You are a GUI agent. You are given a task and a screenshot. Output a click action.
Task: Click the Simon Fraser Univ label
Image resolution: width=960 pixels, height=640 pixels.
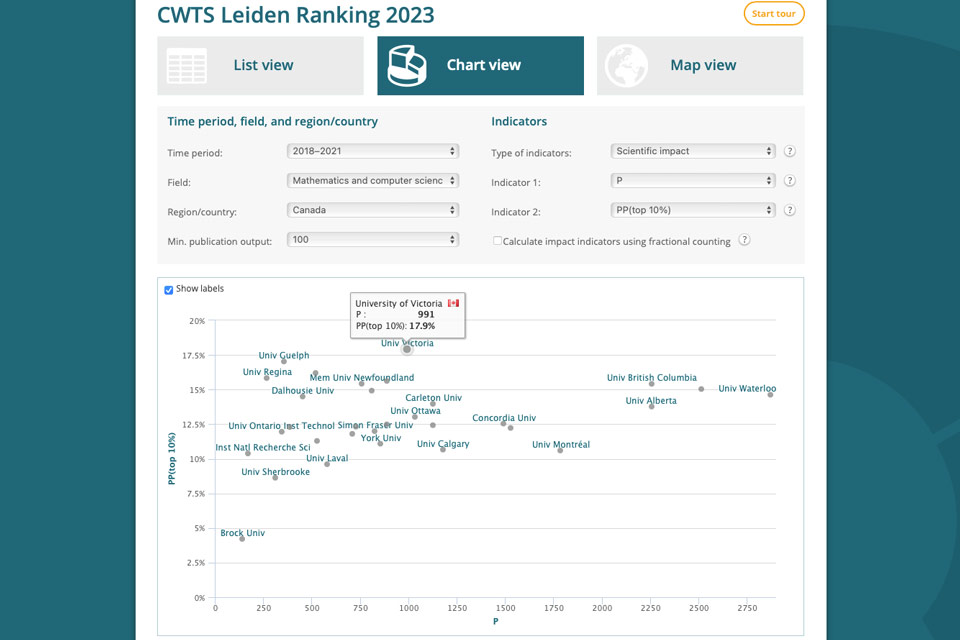tap(375, 425)
